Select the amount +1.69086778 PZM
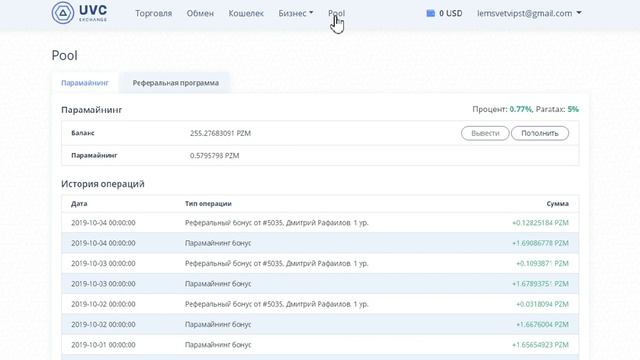 point(540,243)
